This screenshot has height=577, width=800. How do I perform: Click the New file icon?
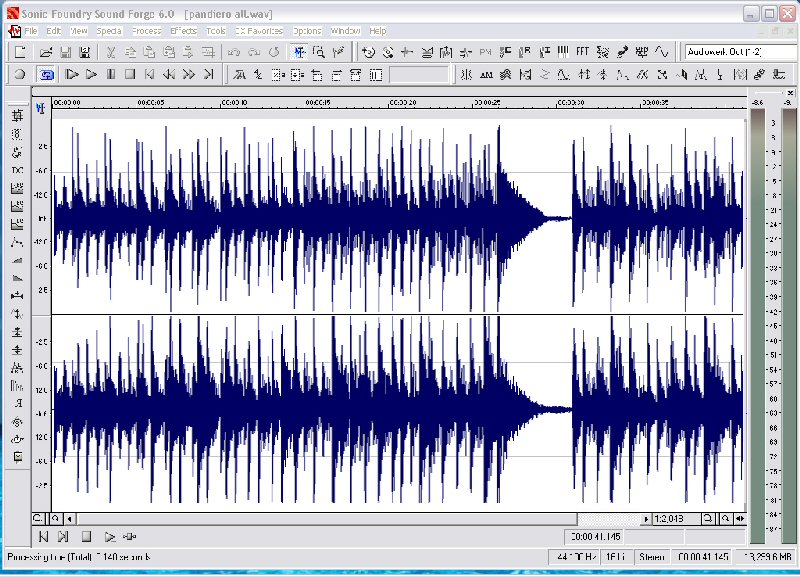21,52
